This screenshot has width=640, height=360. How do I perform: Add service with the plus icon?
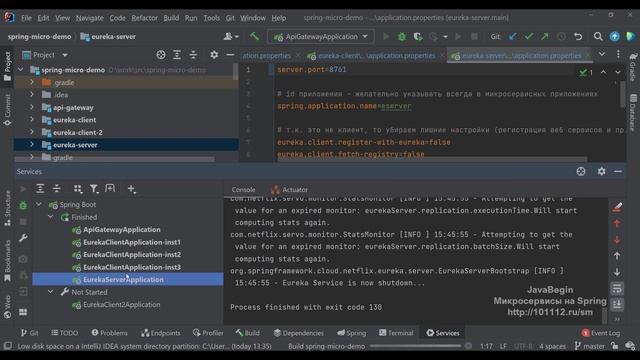coord(131,189)
